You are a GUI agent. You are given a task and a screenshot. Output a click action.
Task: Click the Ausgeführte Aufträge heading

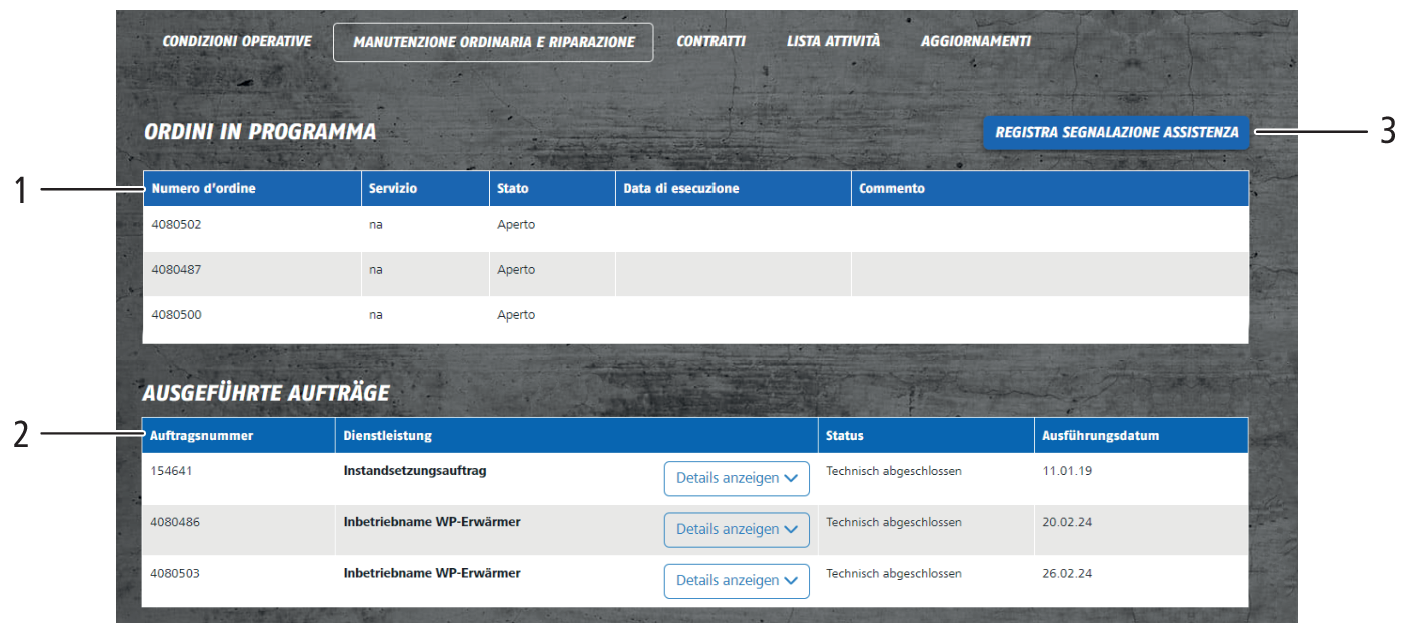[x=266, y=393]
